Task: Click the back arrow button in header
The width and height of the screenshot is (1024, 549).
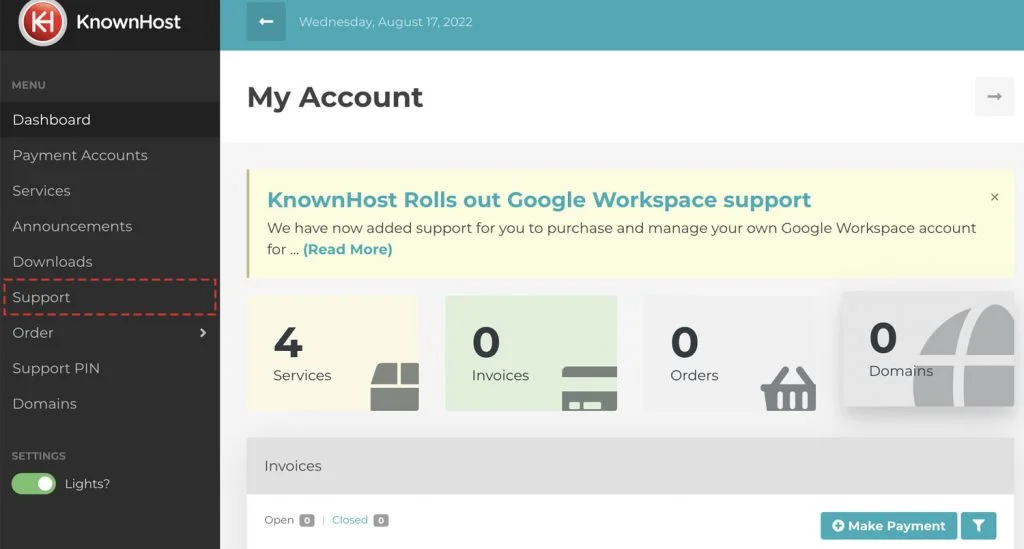Action: (266, 22)
